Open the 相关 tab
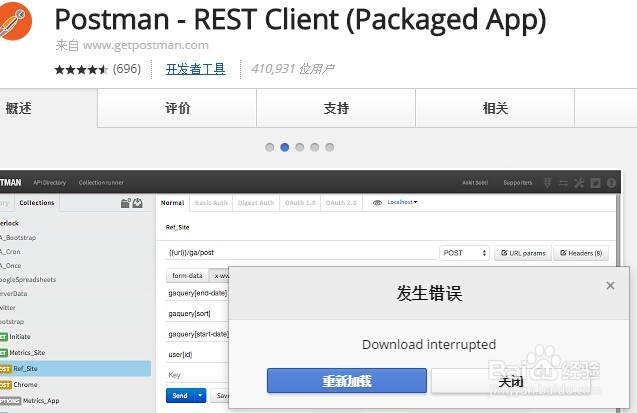This screenshot has width=637, height=413. [x=495, y=108]
